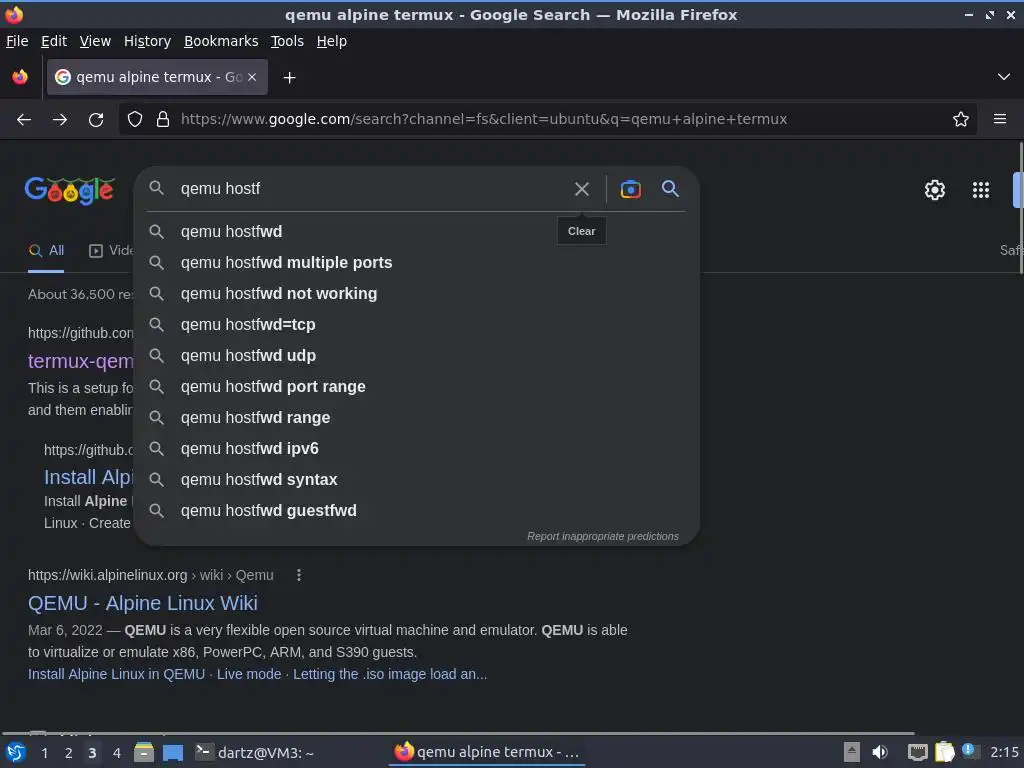This screenshot has height=768, width=1024.
Task: Choose suggestion 'qemu hostfwd guestfwd'
Action: (417, 511)
